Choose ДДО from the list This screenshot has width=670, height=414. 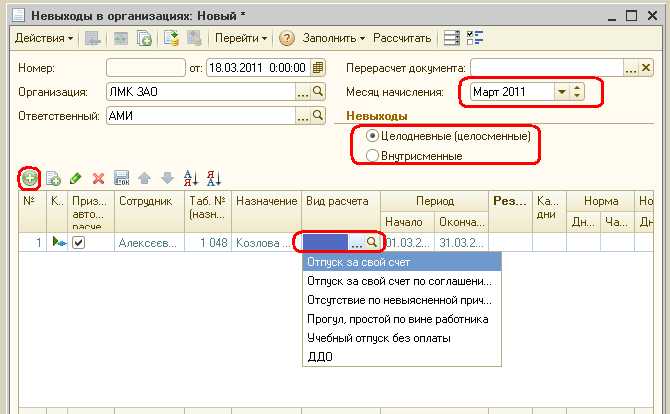point(402,357)
